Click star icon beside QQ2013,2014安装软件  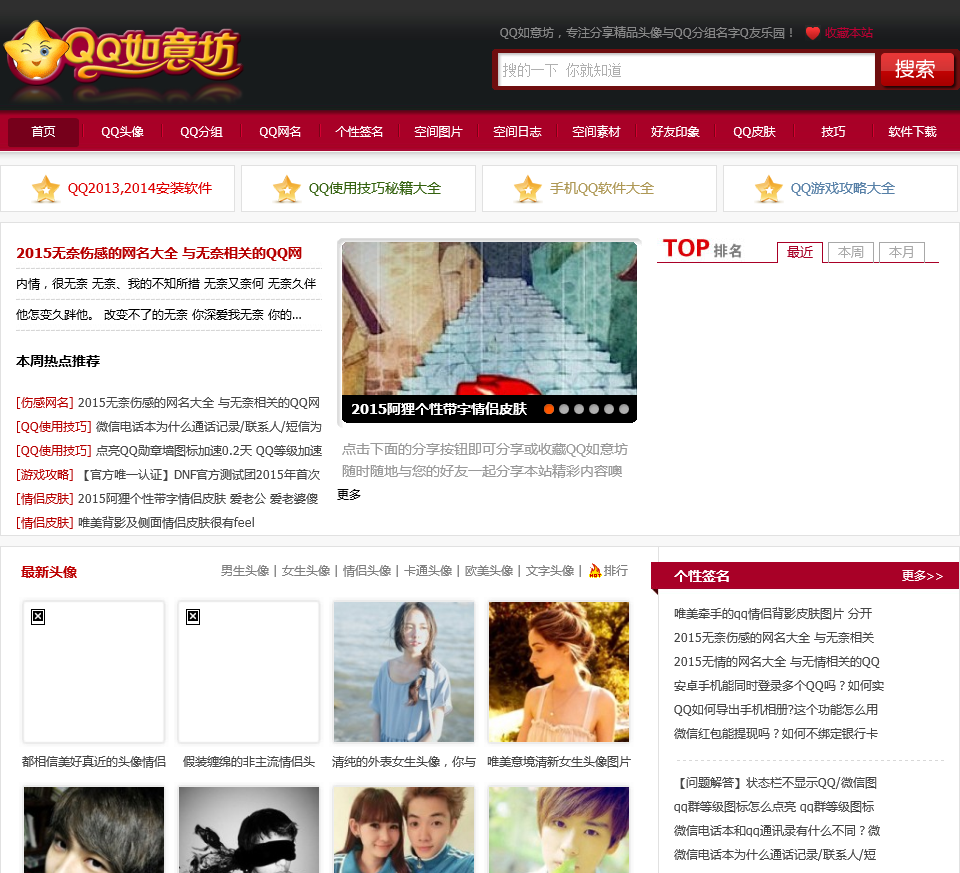tap(46, 189)
